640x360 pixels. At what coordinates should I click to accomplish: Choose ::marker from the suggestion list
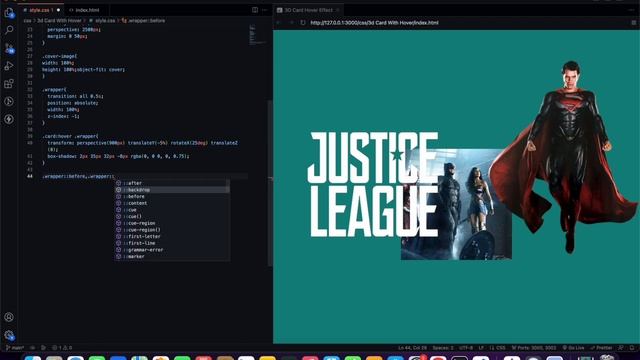(x=172, y=256)
